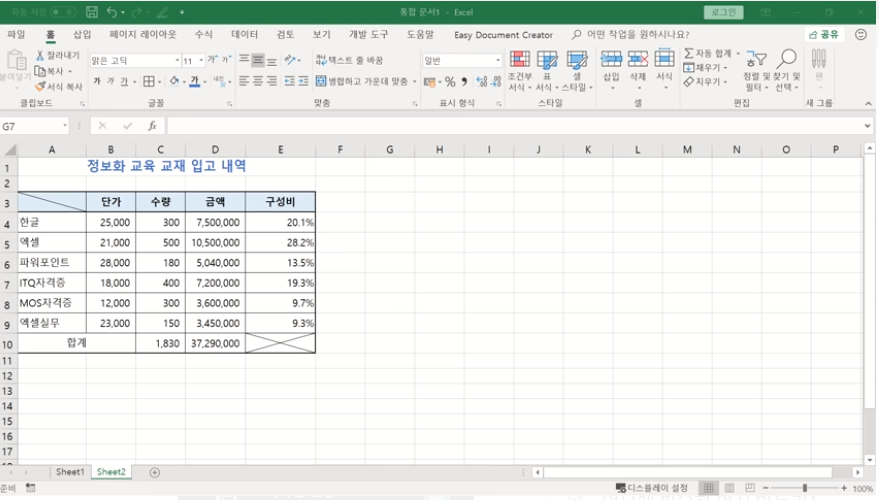
Task: Open Format as Table (표 서식)
Action: [x=547, y=71]
